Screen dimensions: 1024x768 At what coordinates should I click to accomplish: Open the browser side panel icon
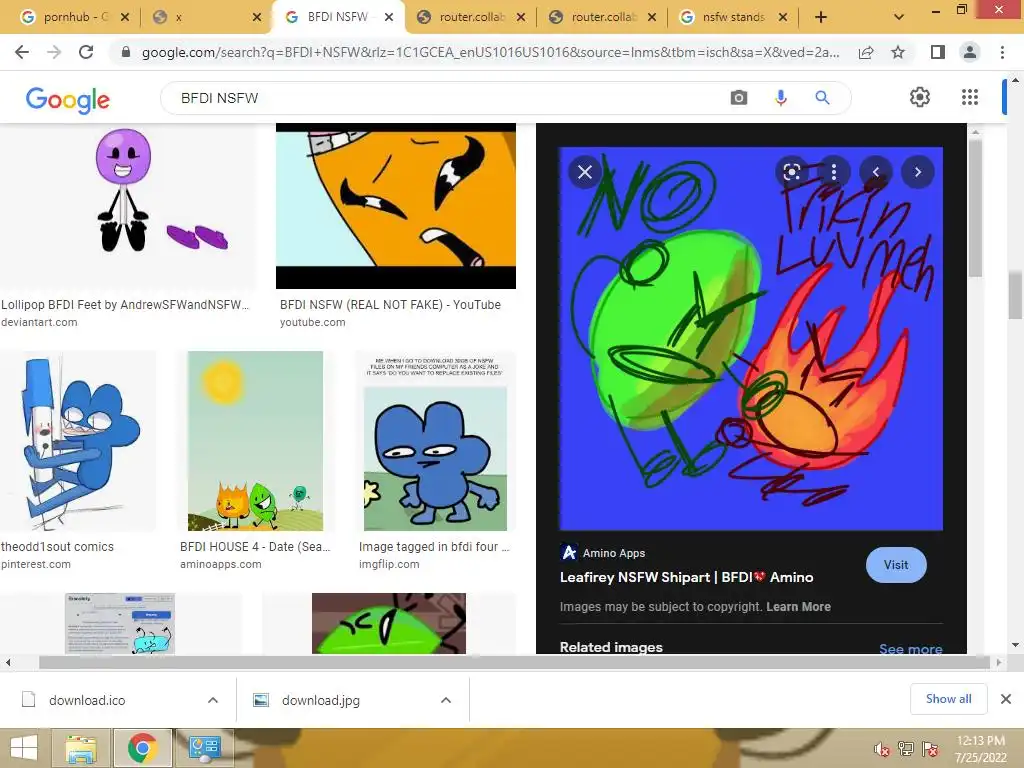(938, 52)
